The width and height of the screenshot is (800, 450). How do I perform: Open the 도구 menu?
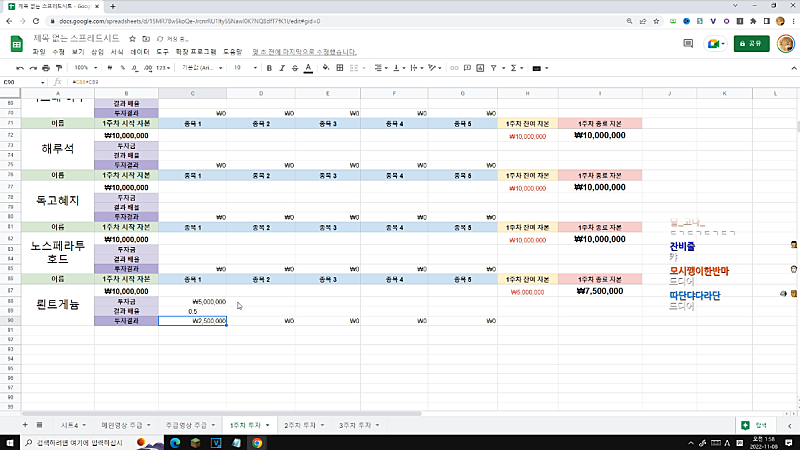pos(162,52)
